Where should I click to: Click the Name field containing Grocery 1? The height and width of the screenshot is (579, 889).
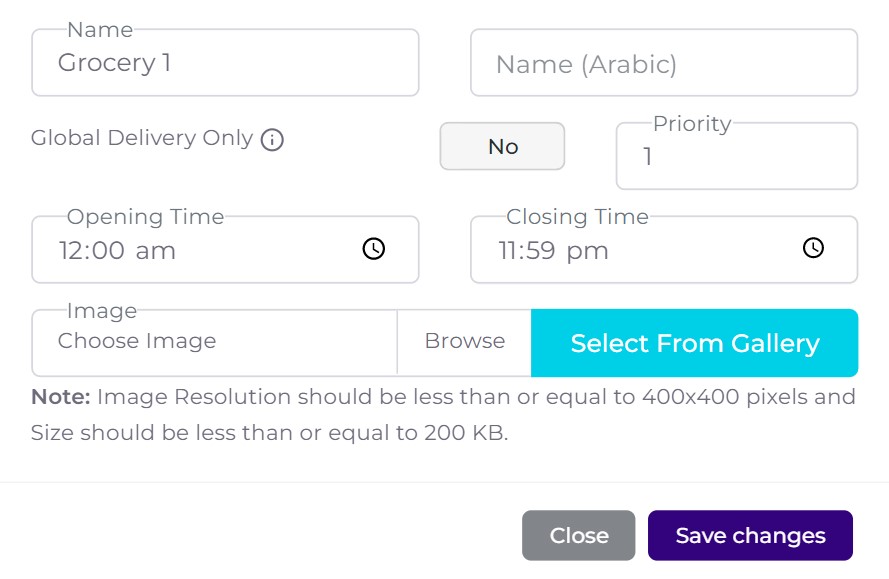[x=225, y=63]
